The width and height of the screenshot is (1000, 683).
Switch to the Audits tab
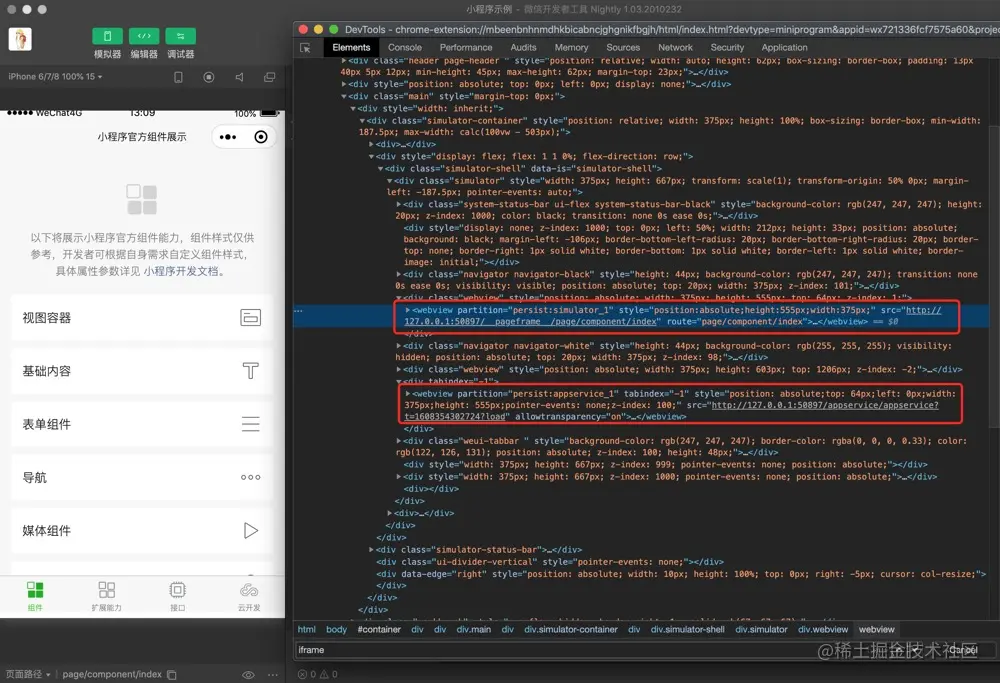tap(523, 47)
